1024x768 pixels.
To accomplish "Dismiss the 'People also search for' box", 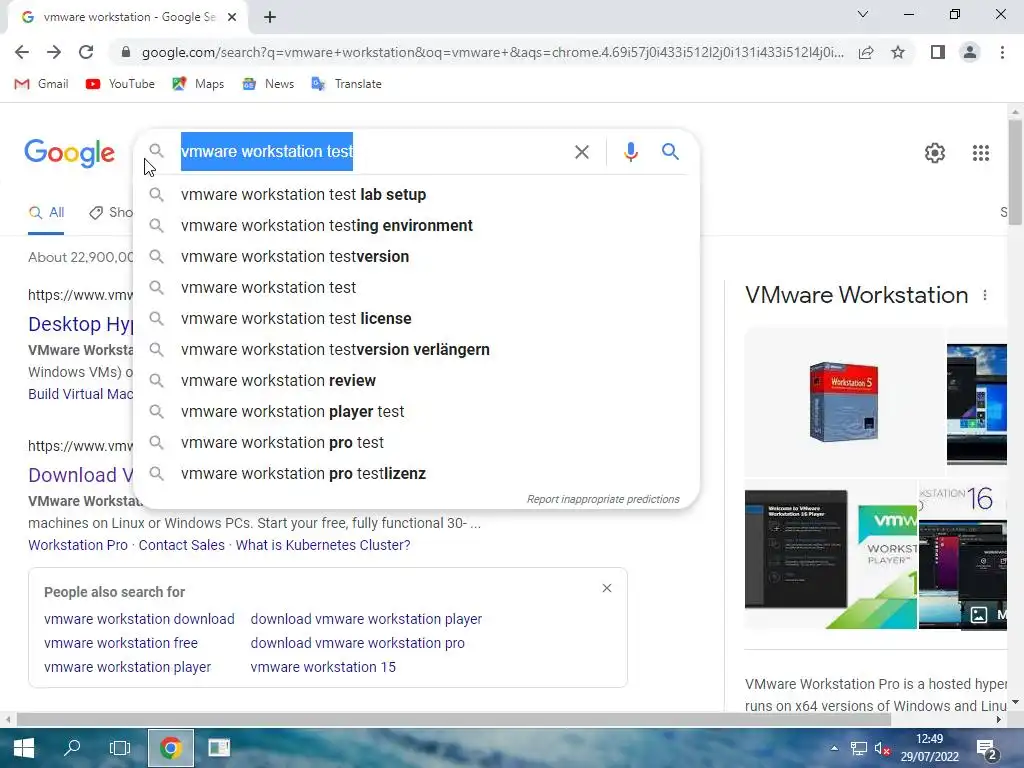I will [607, 588].
